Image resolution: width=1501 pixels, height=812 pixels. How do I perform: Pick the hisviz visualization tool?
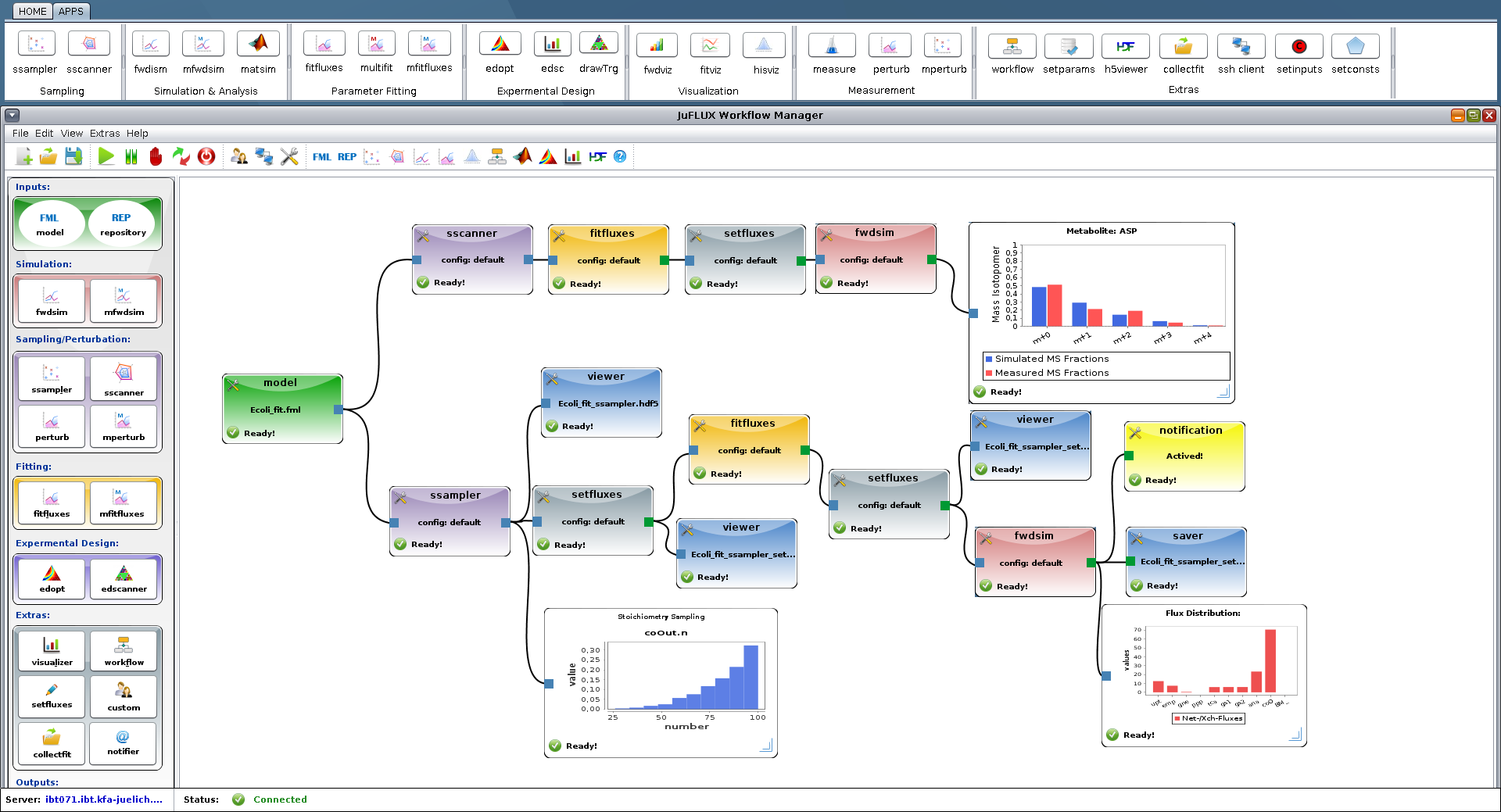pyautogui.click(x=764, y=45)
